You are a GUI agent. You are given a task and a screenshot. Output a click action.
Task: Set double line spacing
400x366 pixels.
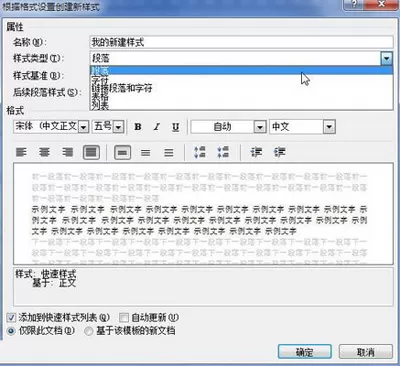pos(169,153)
